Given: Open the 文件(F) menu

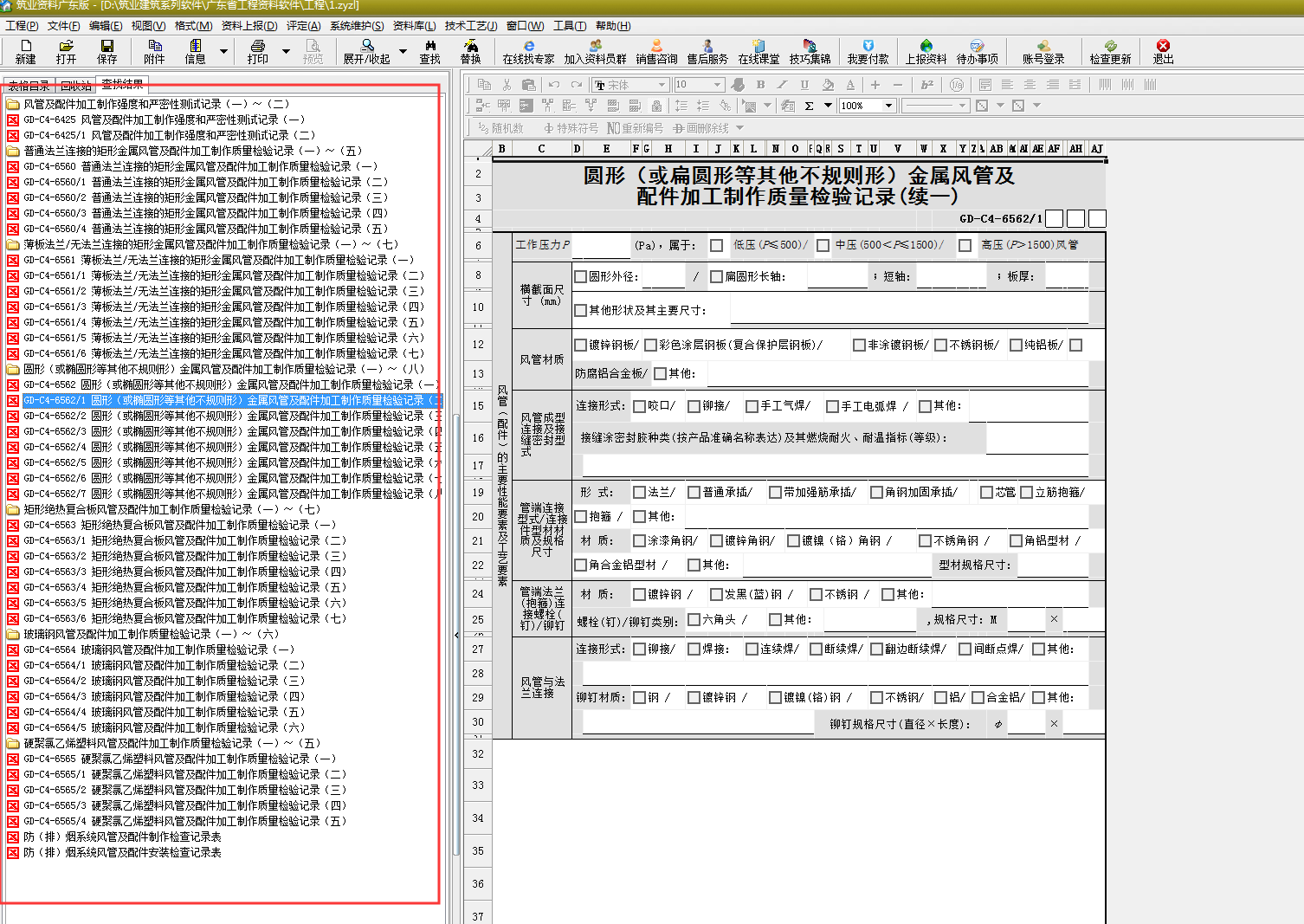Looking at the screenshot, I should pos(64,26).
